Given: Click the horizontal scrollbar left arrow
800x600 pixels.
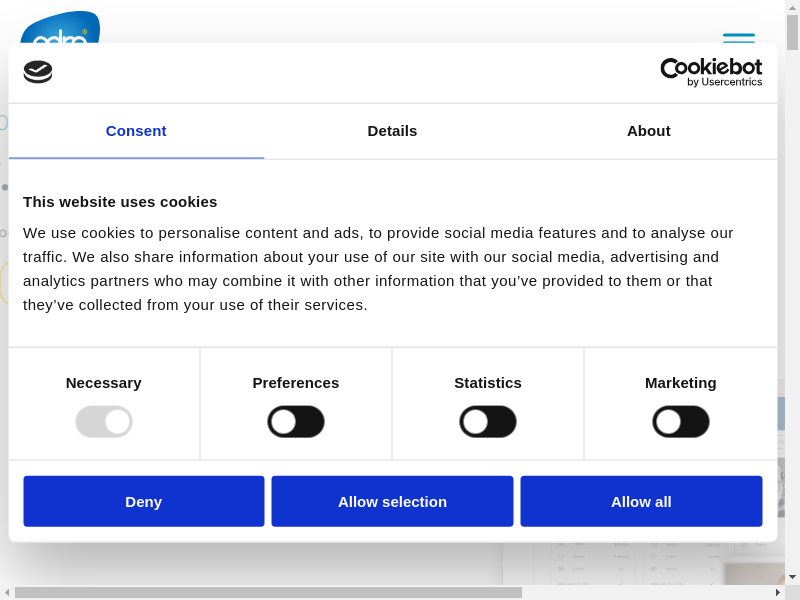Looking at the screenshot, I should 7,592.
